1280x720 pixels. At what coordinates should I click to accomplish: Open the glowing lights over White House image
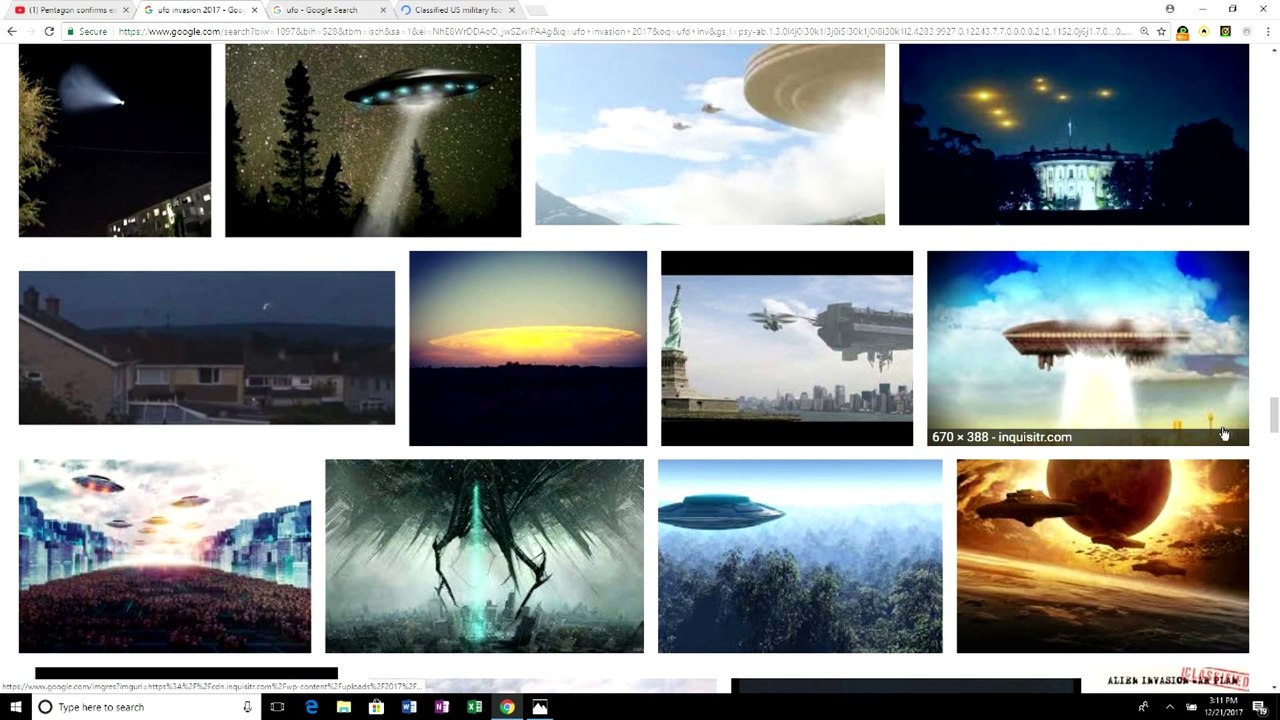click(x=1074, y=134)
